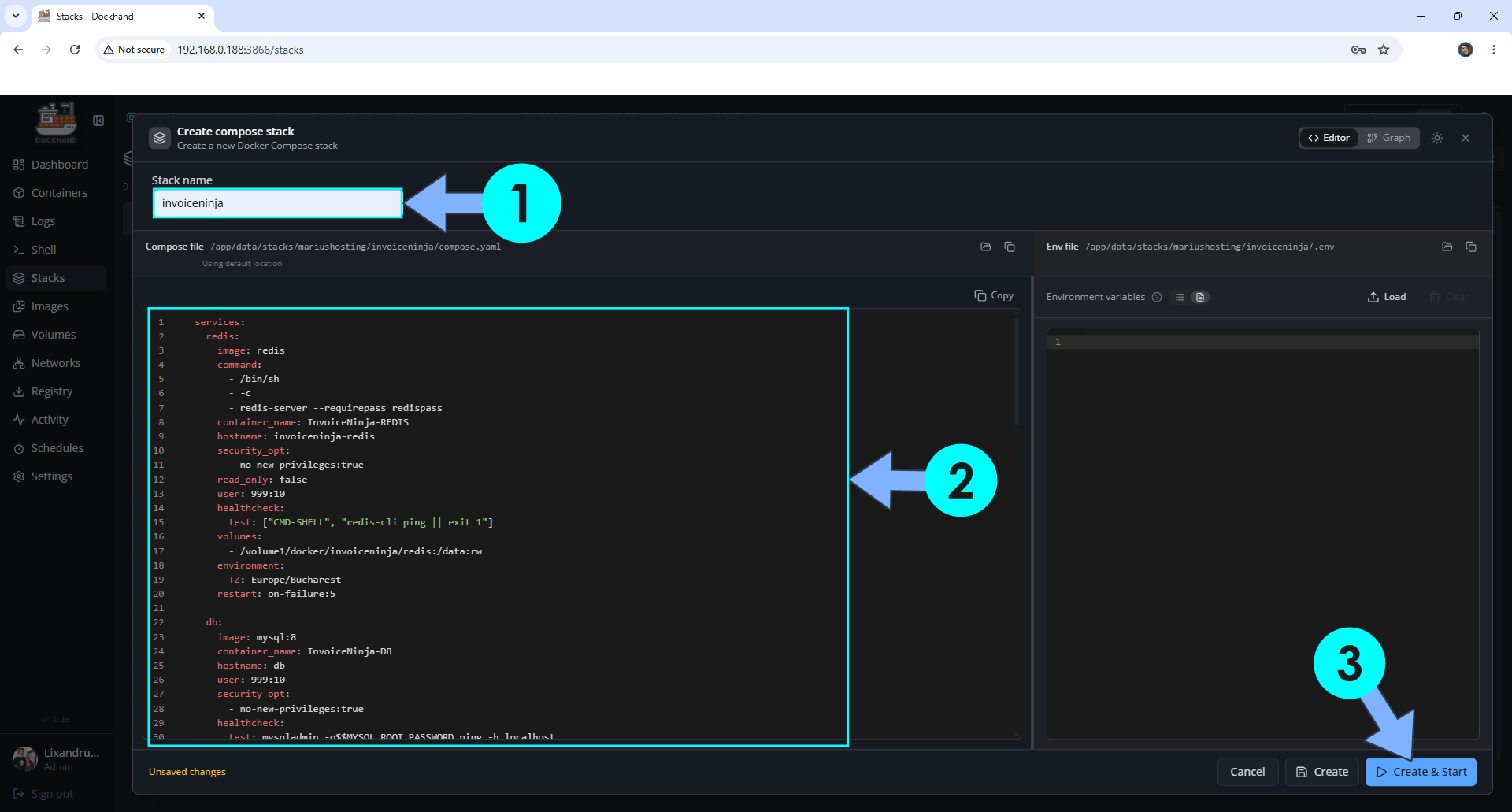Switch to Graph view
The width and height of the screenshot is (1512, 812).
click(x=1388, y=138)
